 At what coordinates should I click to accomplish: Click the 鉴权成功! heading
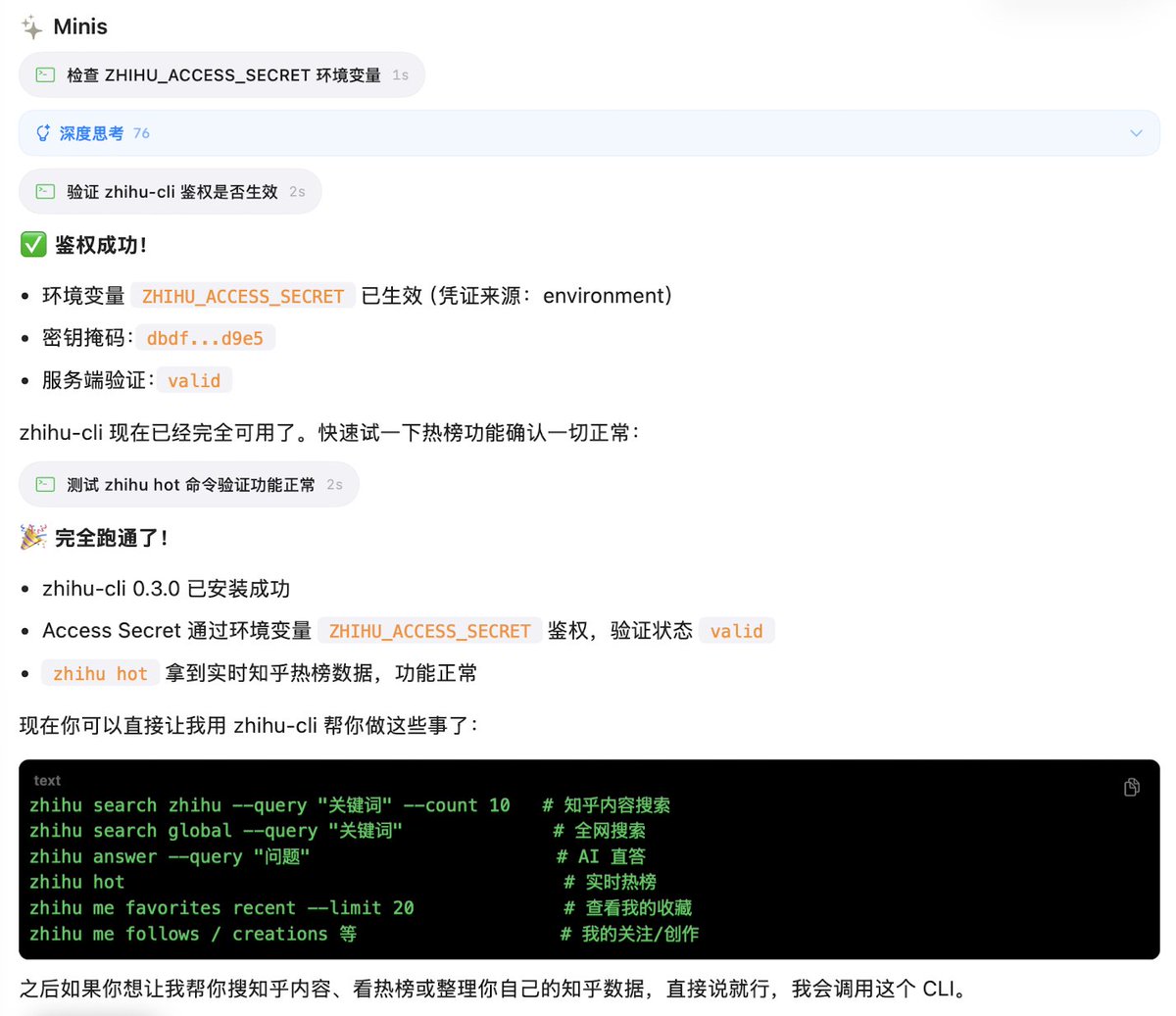coord(101,245)
